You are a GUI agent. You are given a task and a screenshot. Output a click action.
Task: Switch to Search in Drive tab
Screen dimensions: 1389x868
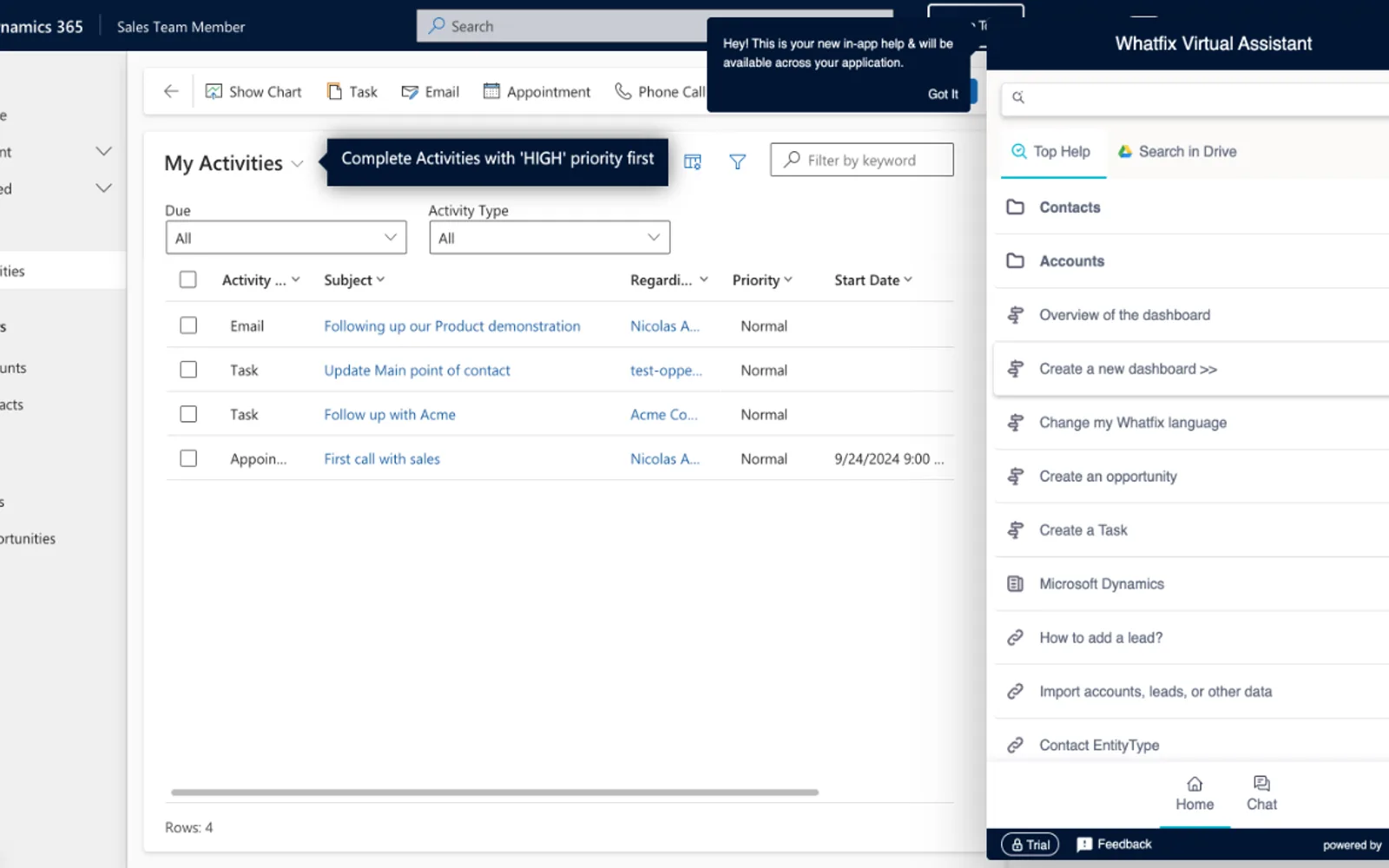coord(1177,152)
